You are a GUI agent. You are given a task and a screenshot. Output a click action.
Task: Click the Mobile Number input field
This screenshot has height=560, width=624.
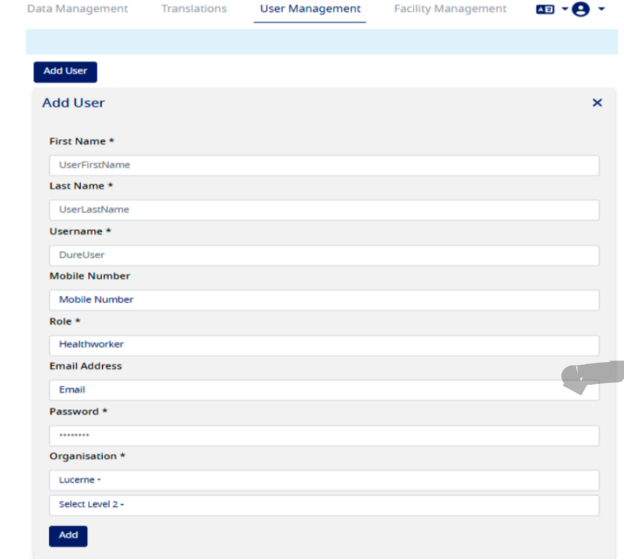324,300
